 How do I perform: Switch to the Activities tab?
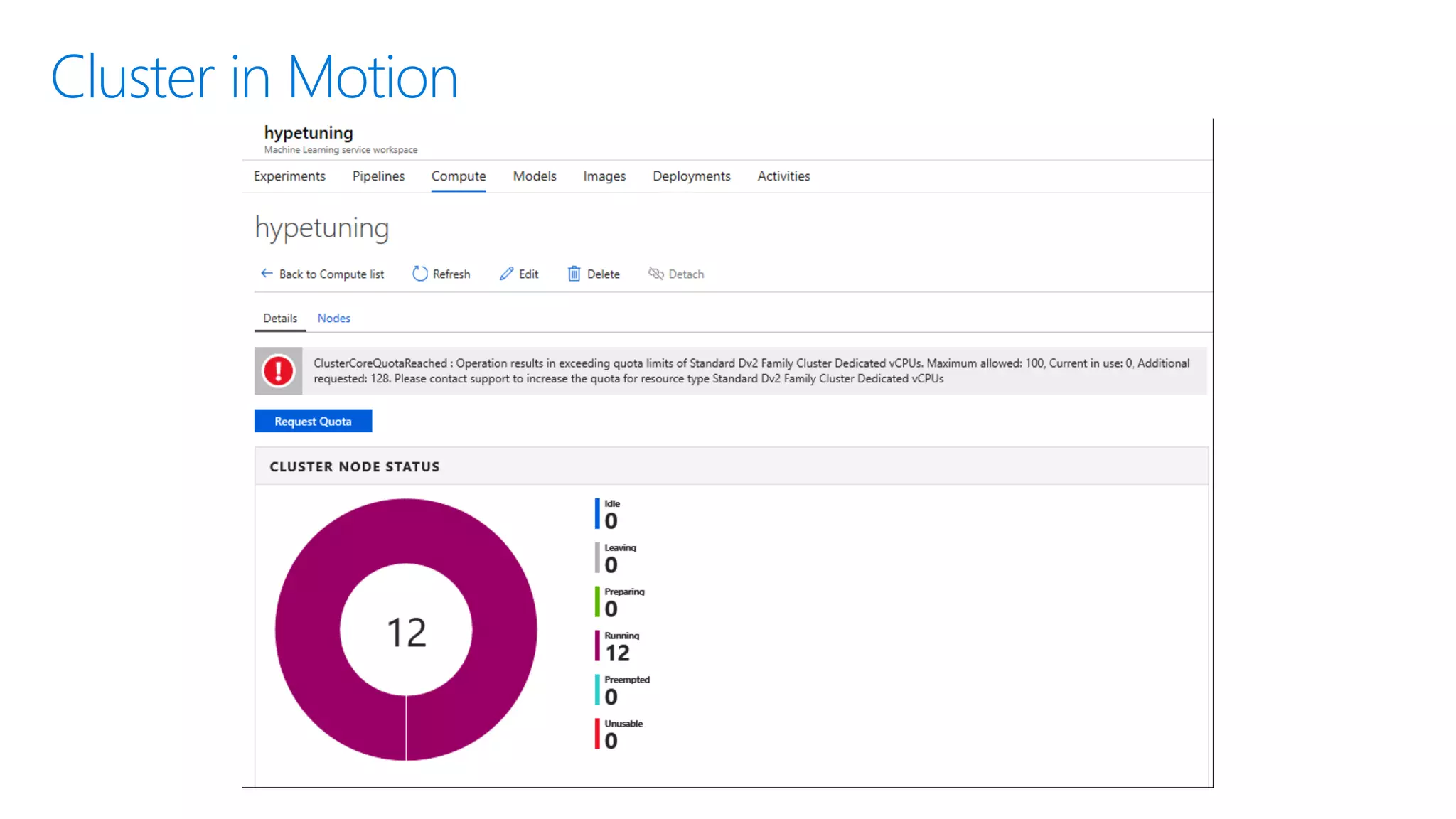[783, 176]
